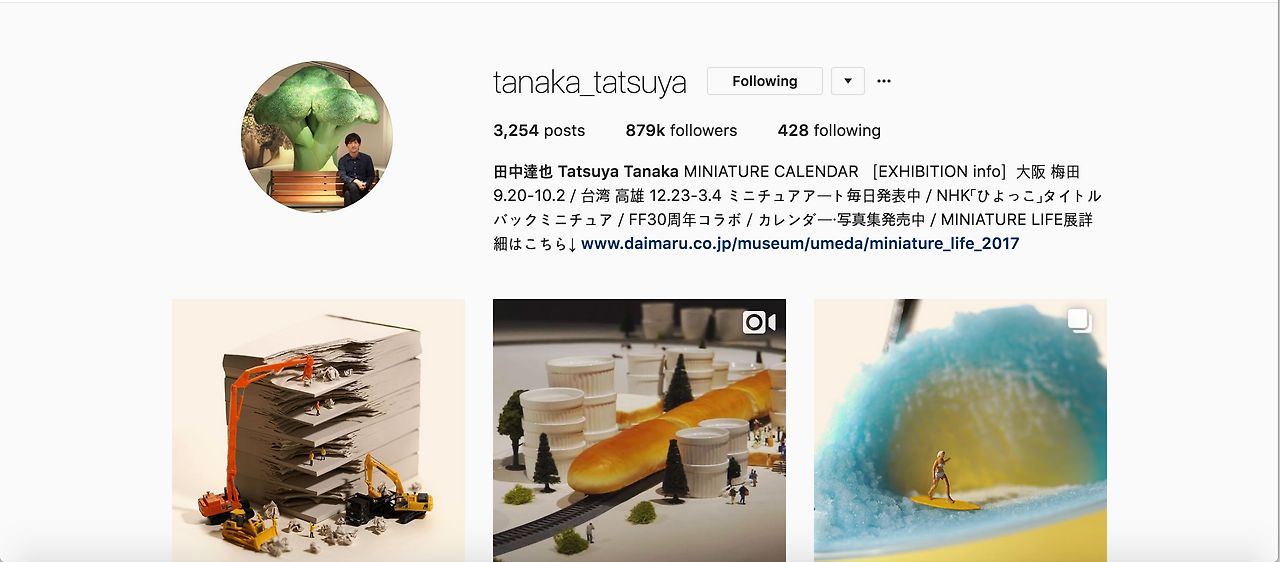Open the three-dot profile options menu
This screenshot has height=562, width=1280.
884,81
